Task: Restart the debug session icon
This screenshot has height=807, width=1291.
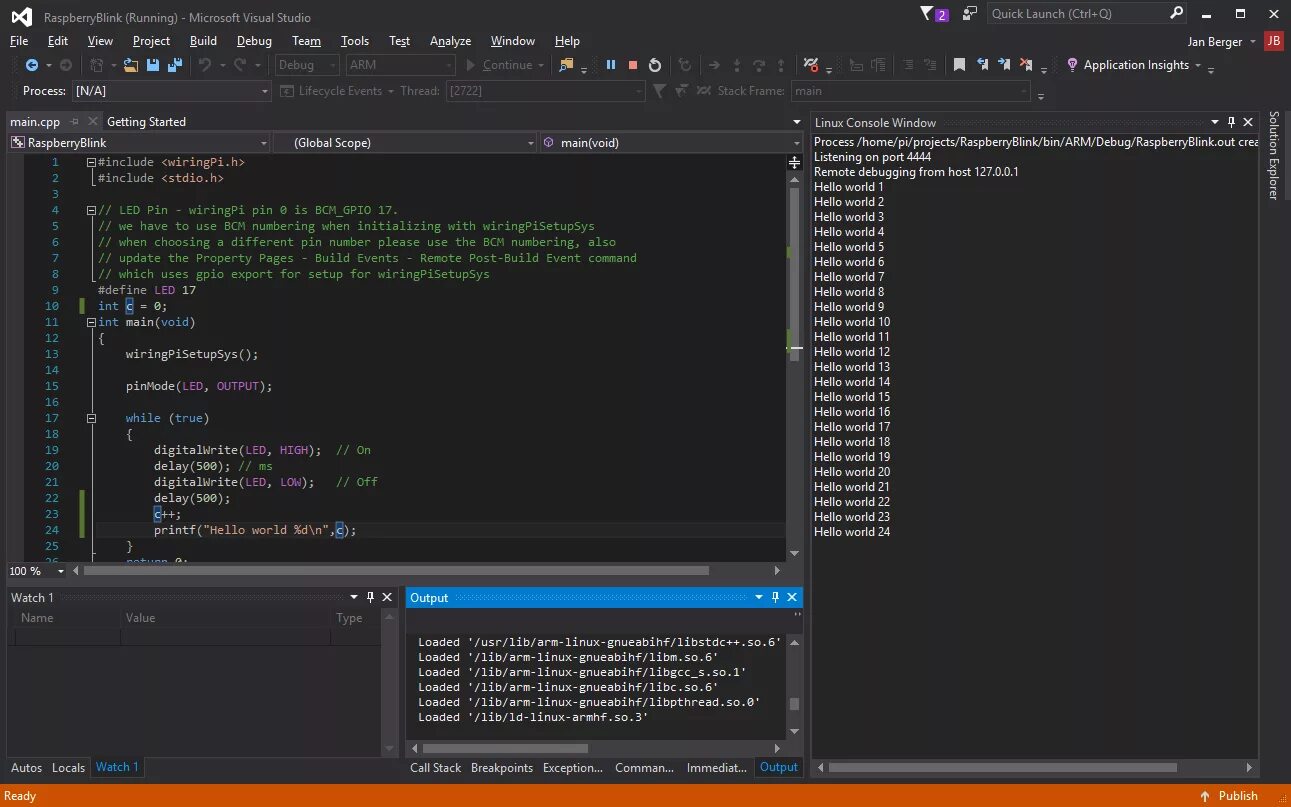Action: pos(654,64)
